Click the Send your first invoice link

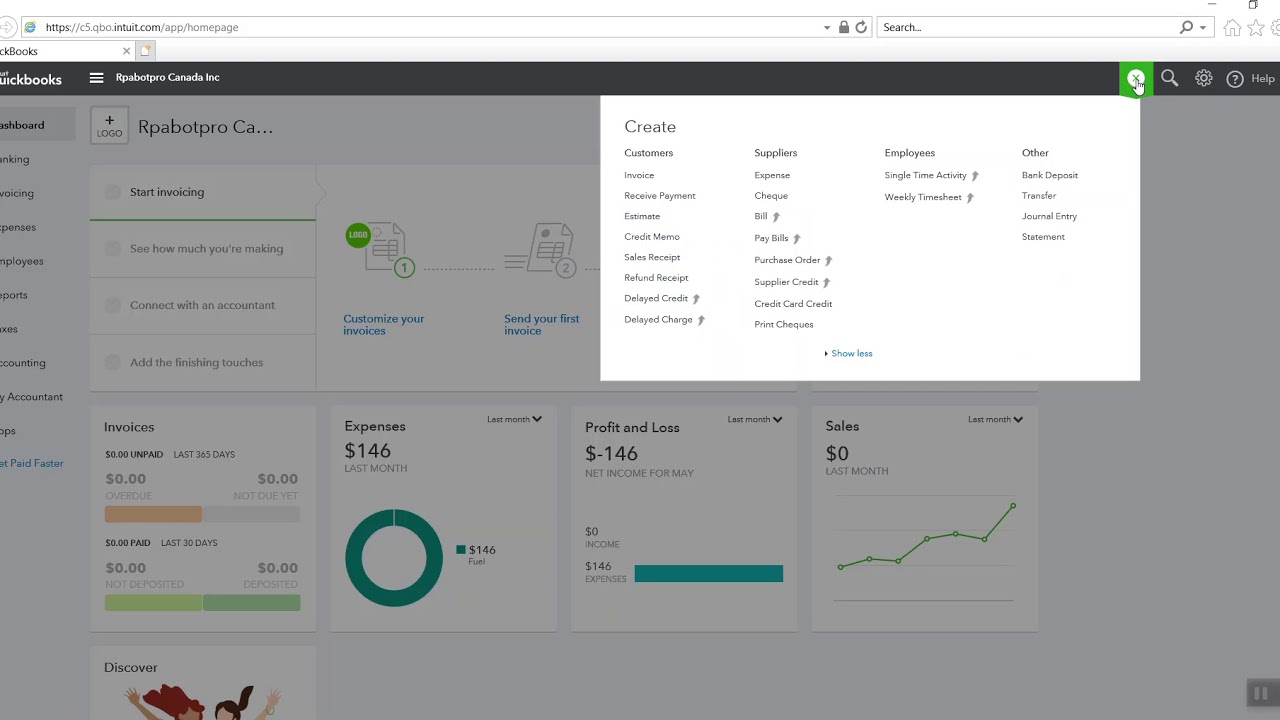pyautogui.click(x=541, y=325)
